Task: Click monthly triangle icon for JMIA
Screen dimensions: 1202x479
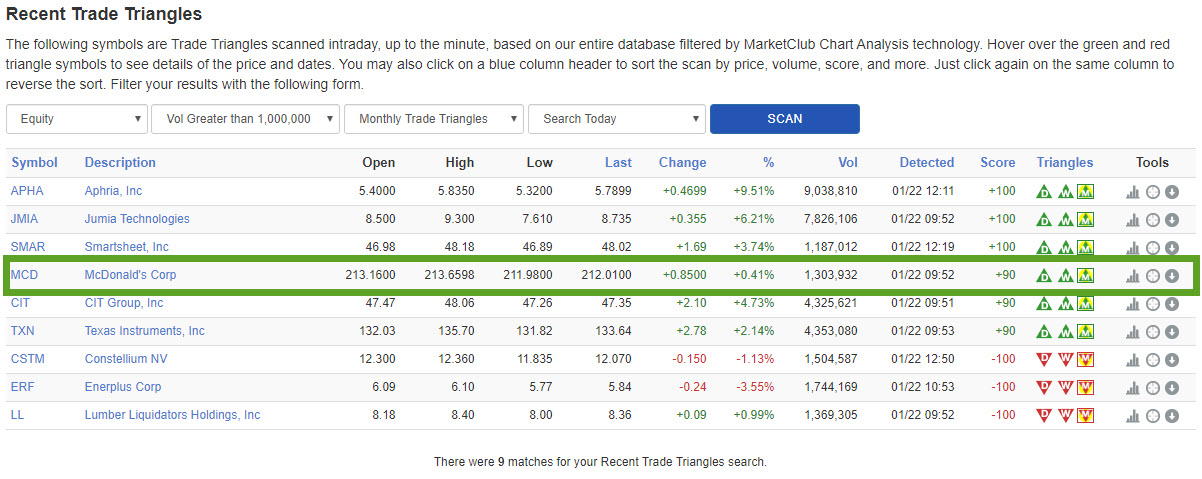Action: [1085, 220]
